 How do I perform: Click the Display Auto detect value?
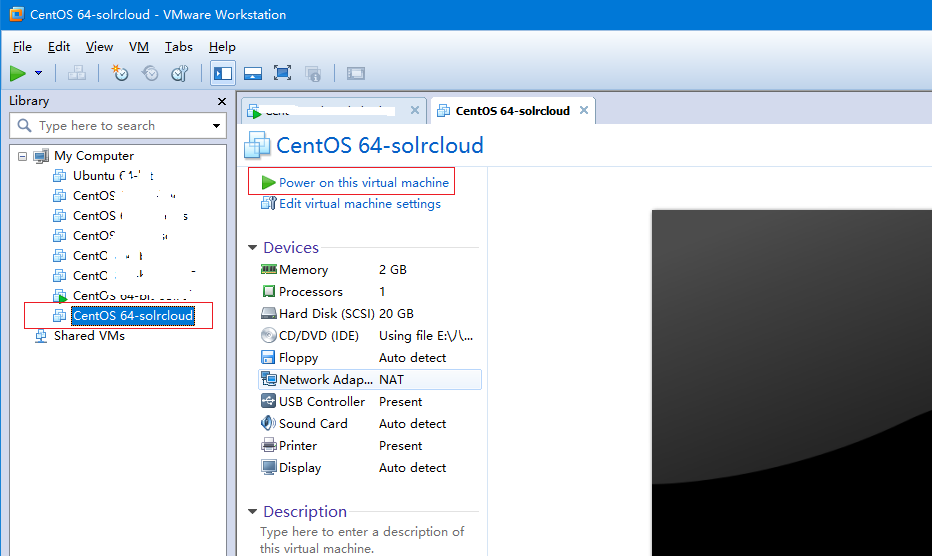point(413,467)
